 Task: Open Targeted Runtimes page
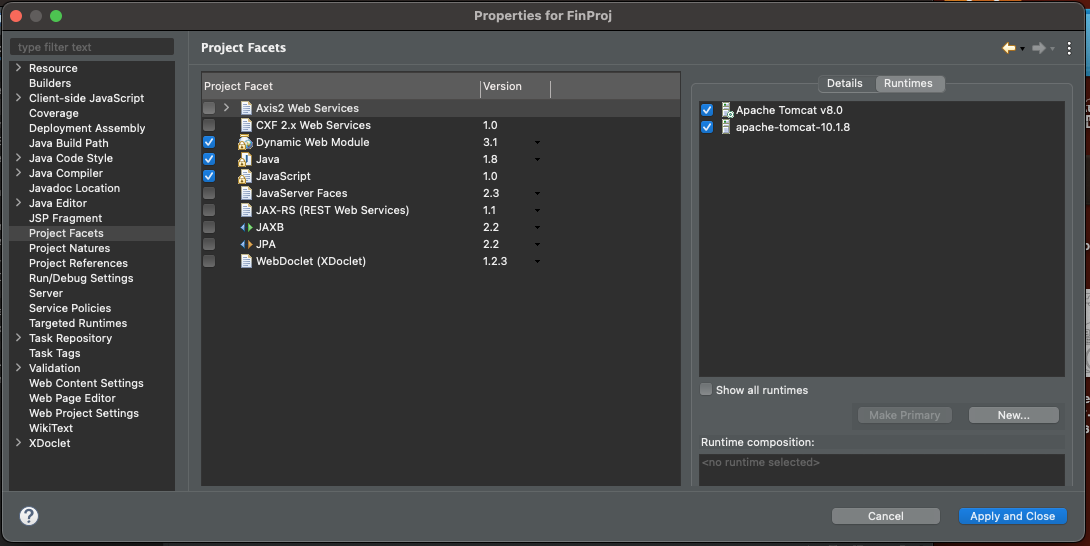[x=78, y=323]
